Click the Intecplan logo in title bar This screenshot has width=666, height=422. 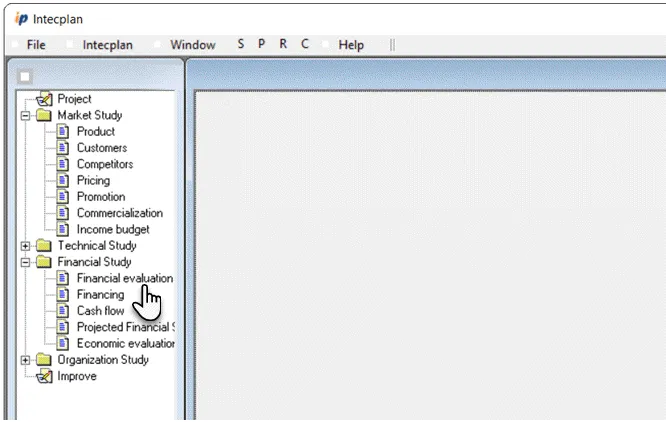point(21,19)
